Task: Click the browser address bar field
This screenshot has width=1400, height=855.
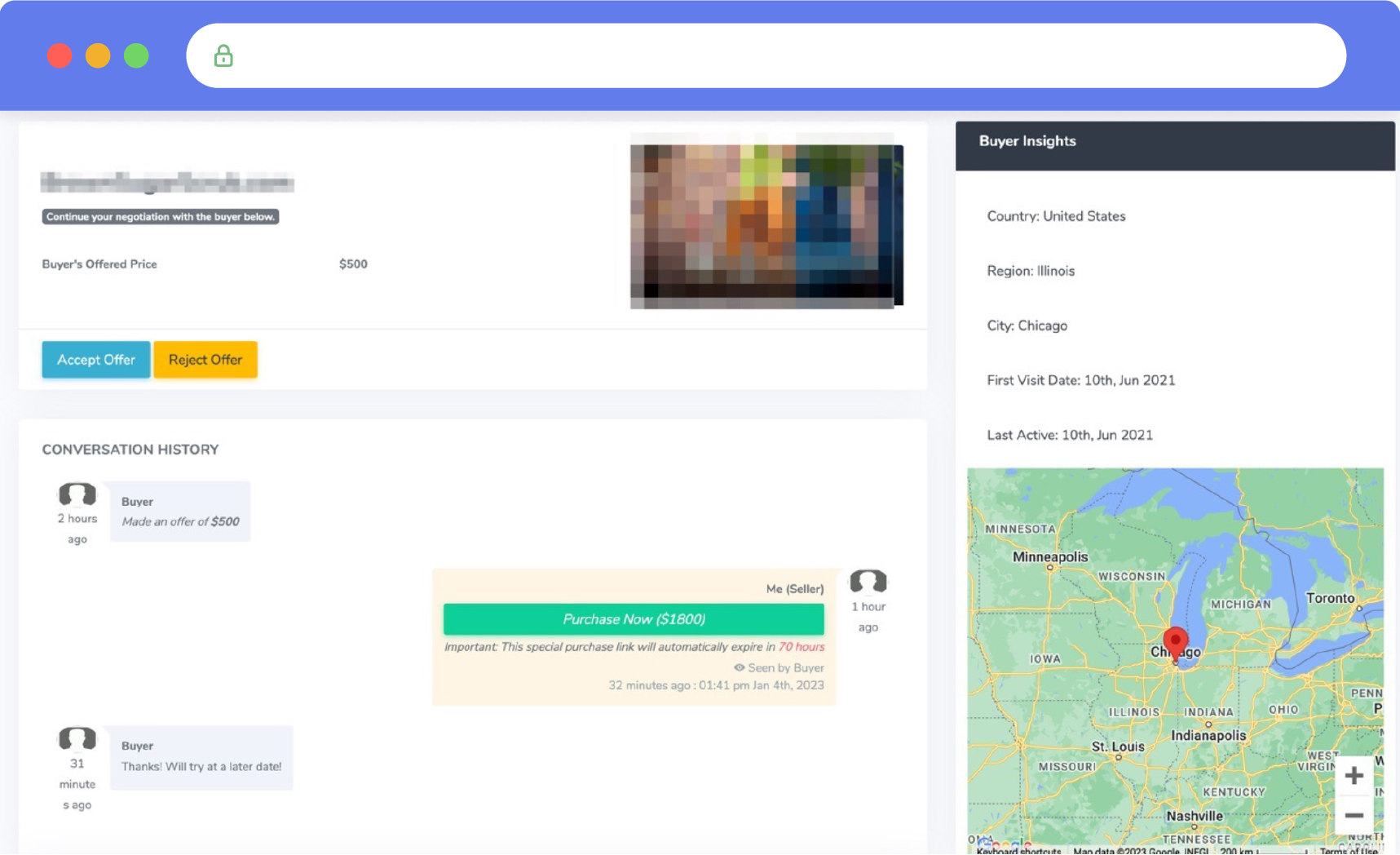Action: (x=766, y=56)
